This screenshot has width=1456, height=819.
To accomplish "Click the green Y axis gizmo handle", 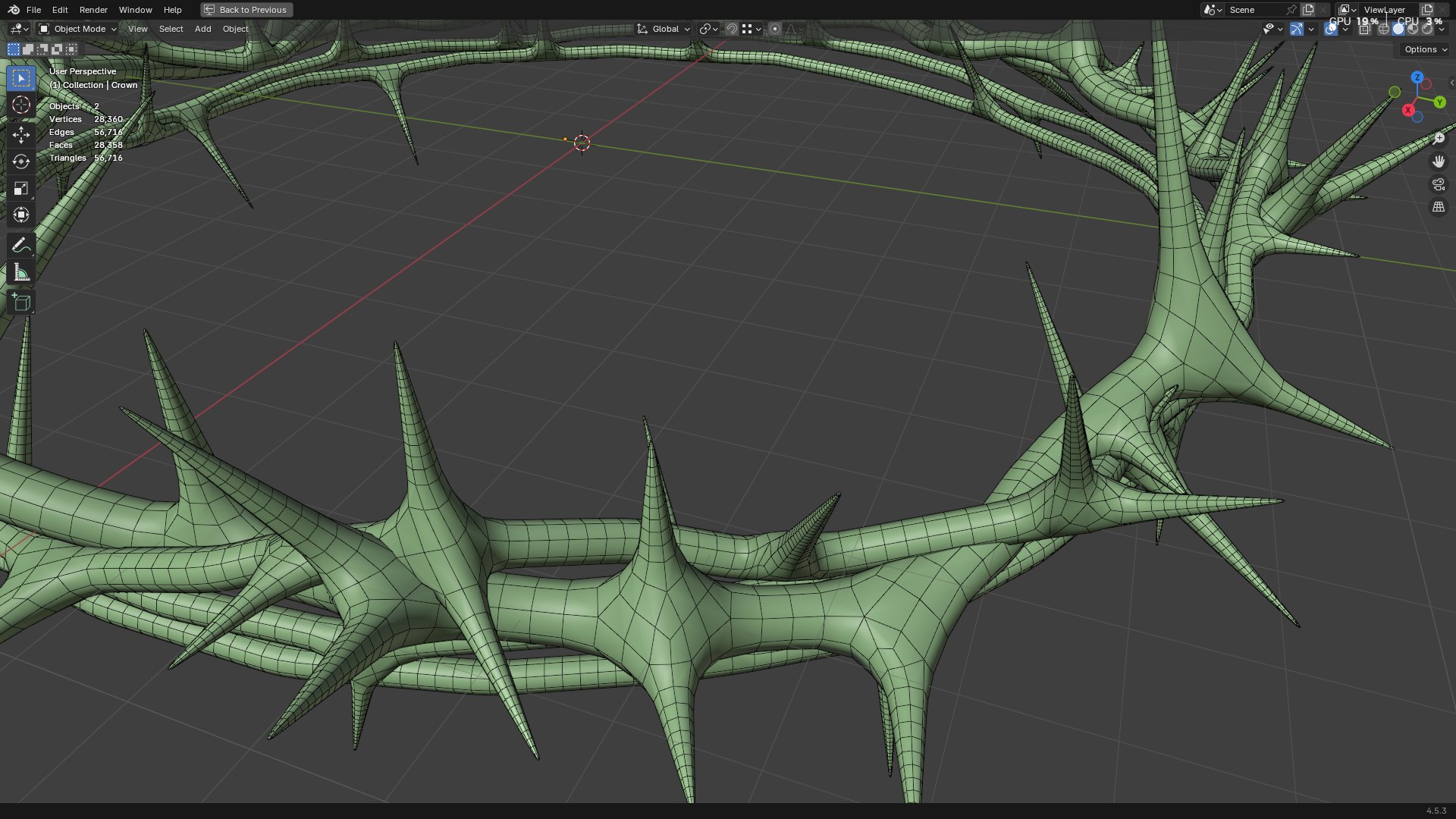I will point(1440,102).
